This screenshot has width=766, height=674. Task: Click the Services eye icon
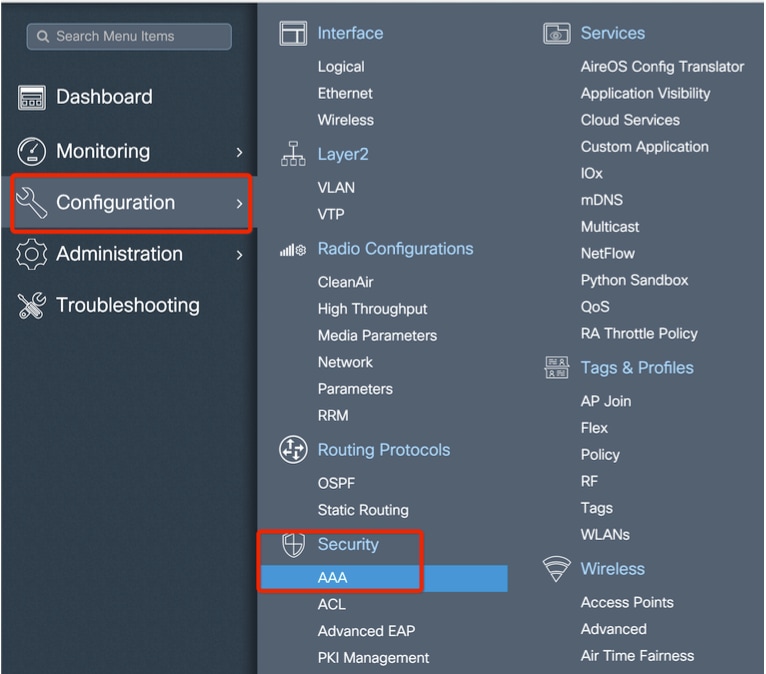(x=557, y=33)
